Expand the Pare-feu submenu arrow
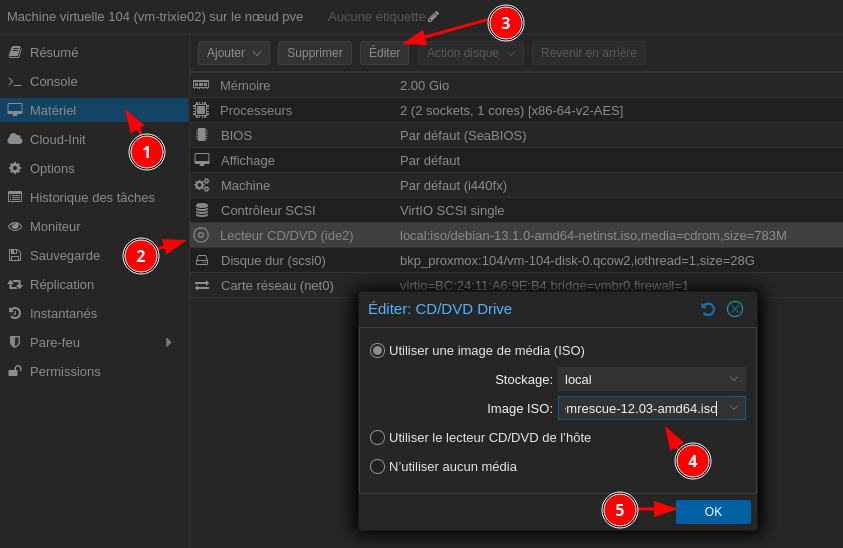Viewport: 843px width, 548px height. coord(168,342)
